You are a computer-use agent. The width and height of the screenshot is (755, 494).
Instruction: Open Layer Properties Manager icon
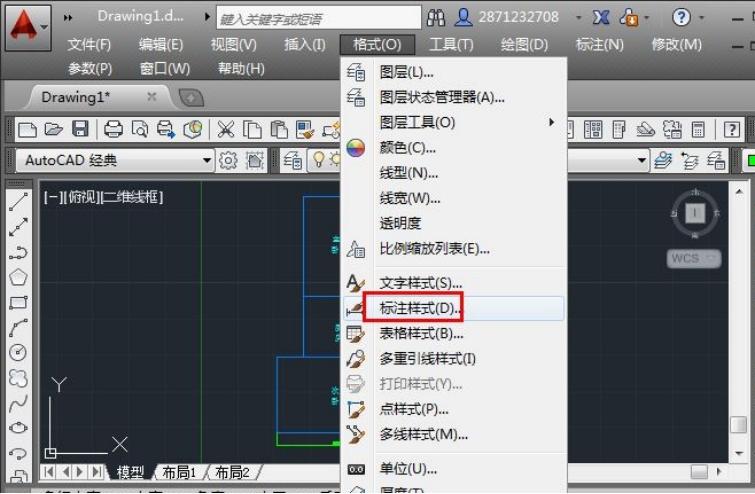click(292, 160)
